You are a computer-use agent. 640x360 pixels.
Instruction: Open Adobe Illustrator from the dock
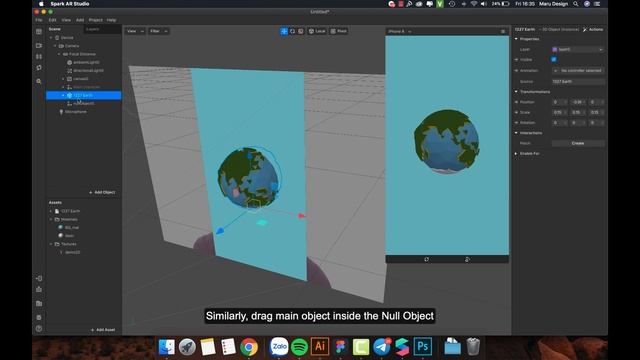tap(320, 347)
